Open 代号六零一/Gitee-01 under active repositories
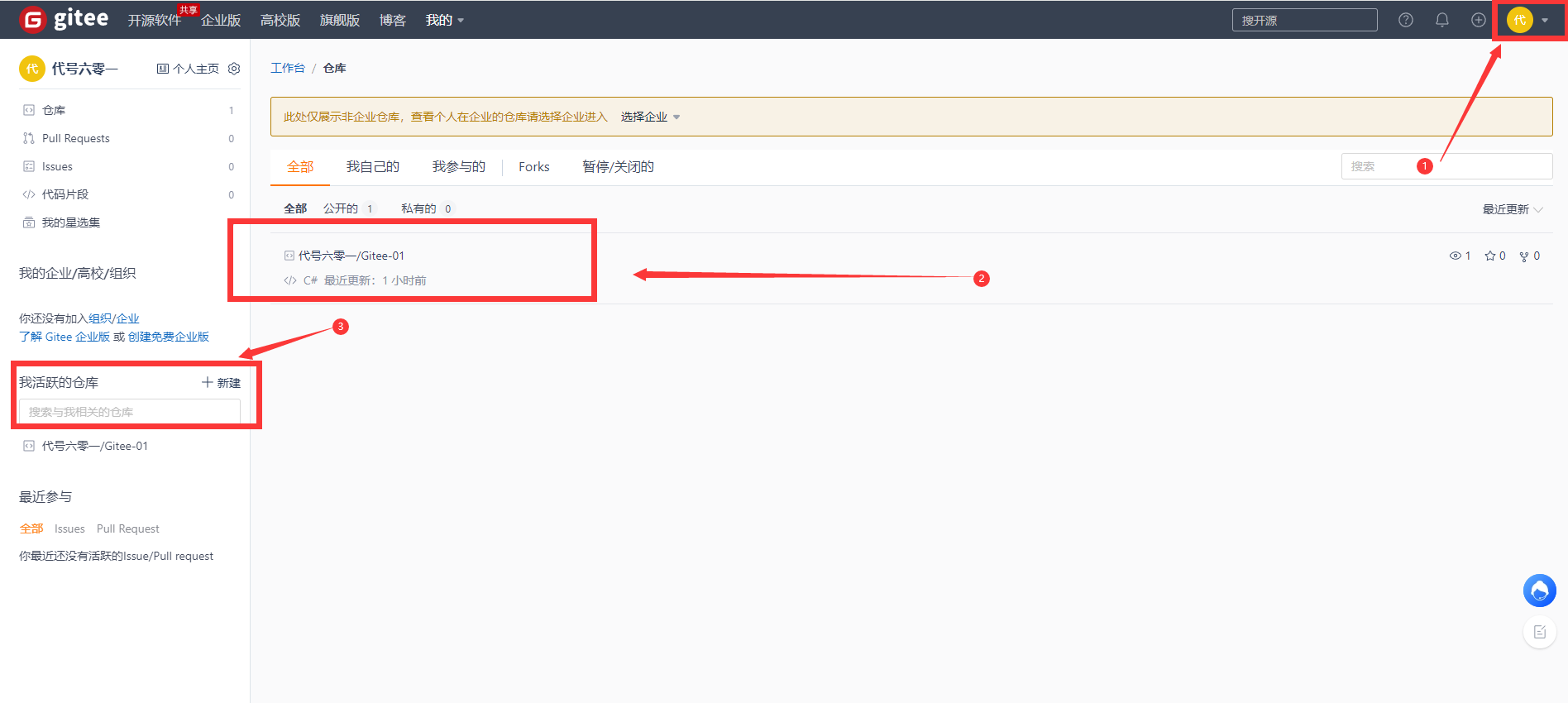The width and height of the screenshot is (1568, 703). pos(95,446)
